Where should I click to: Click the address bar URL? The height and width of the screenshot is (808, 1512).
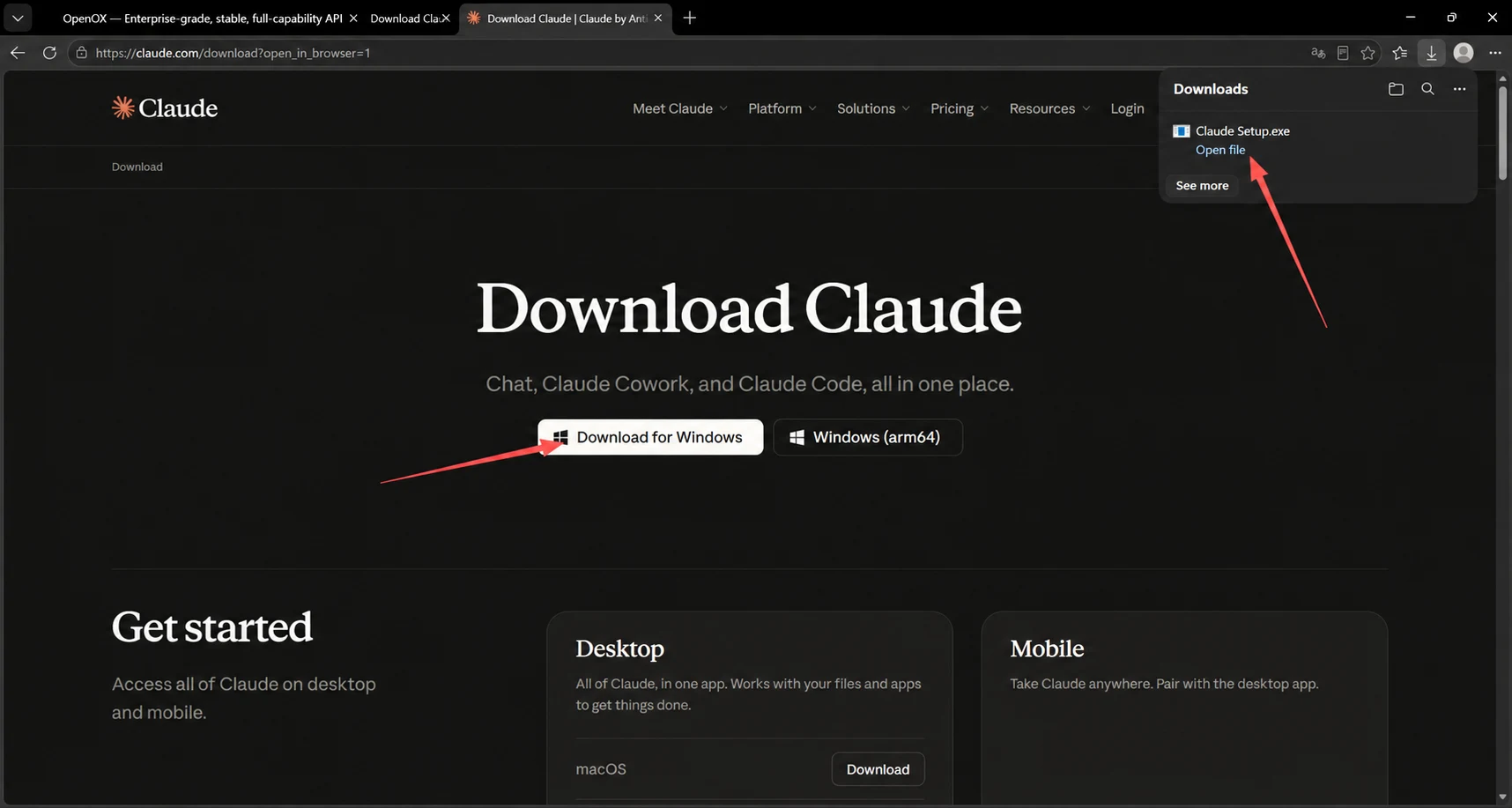click(233, 53)
